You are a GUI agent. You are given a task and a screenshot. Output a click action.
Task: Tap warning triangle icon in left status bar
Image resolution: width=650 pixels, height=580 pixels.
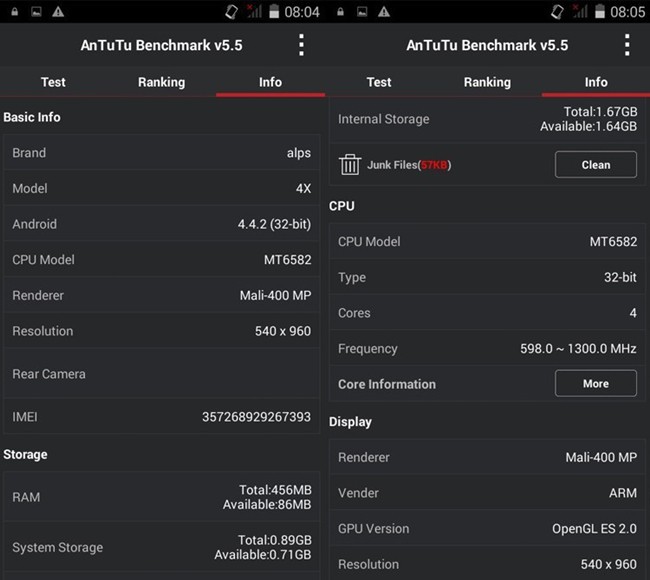(58, 12)
